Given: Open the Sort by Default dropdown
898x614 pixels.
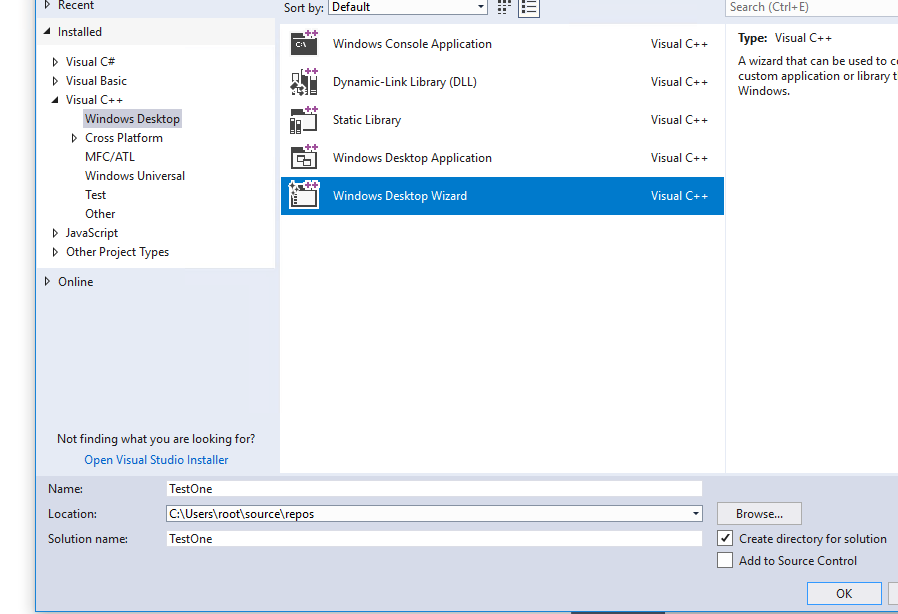Looking at the screenshot, I should coord(408,7).
